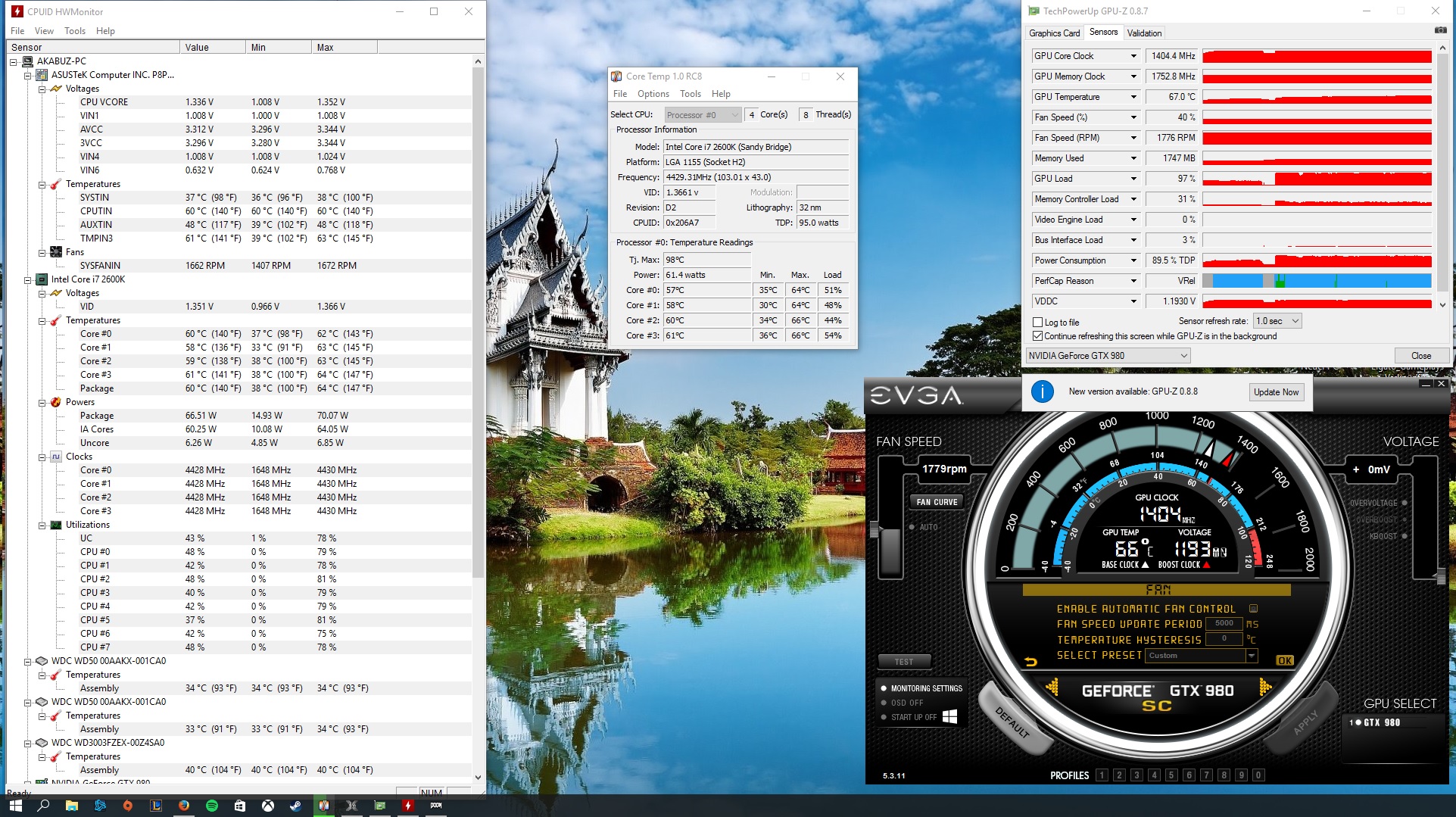This screenshot has height=817, width=1456.
Task: Click the blue info icon in update notice
Action: 1043,391
